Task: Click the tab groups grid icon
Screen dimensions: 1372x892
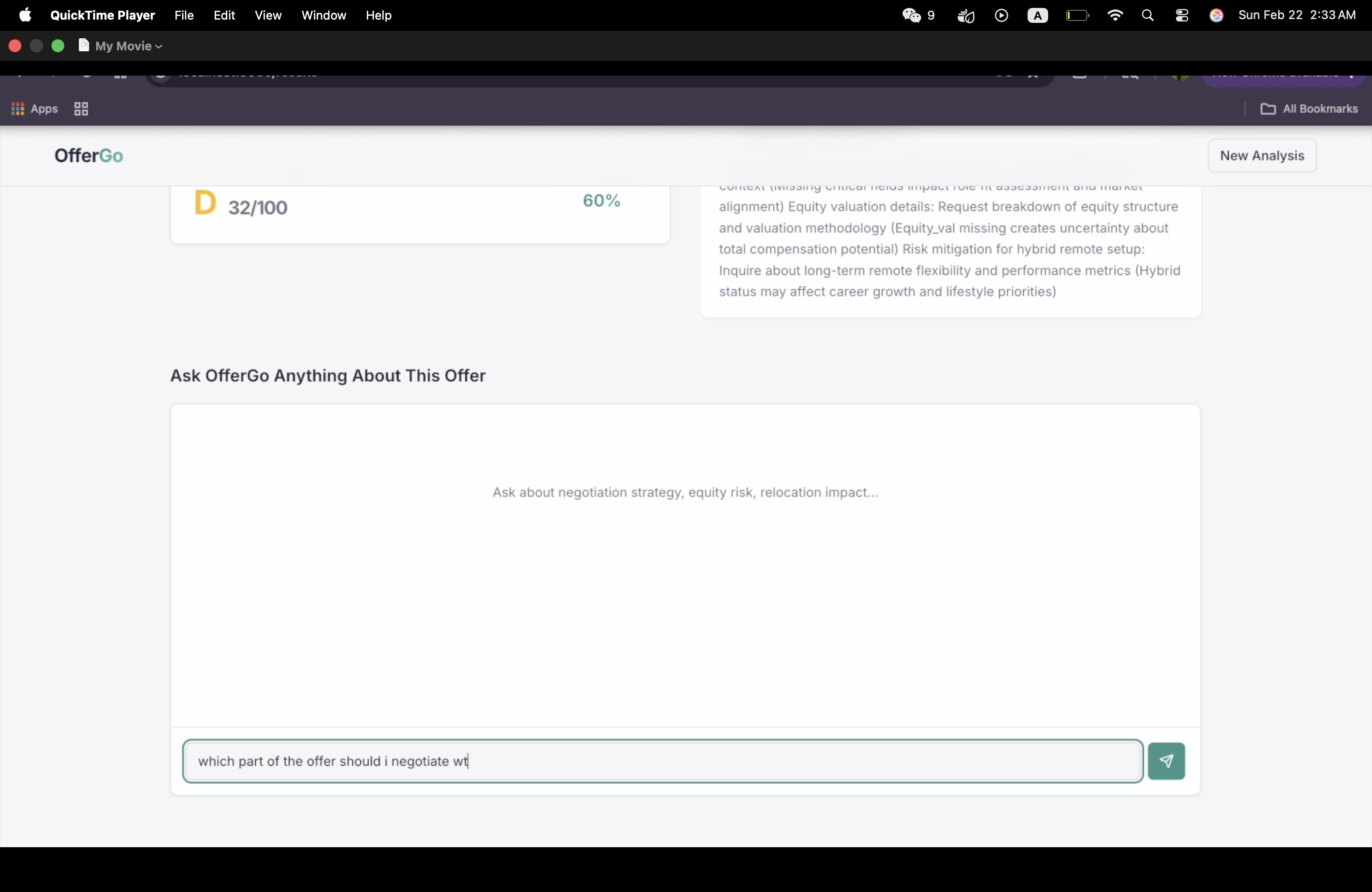Action: 81,109
